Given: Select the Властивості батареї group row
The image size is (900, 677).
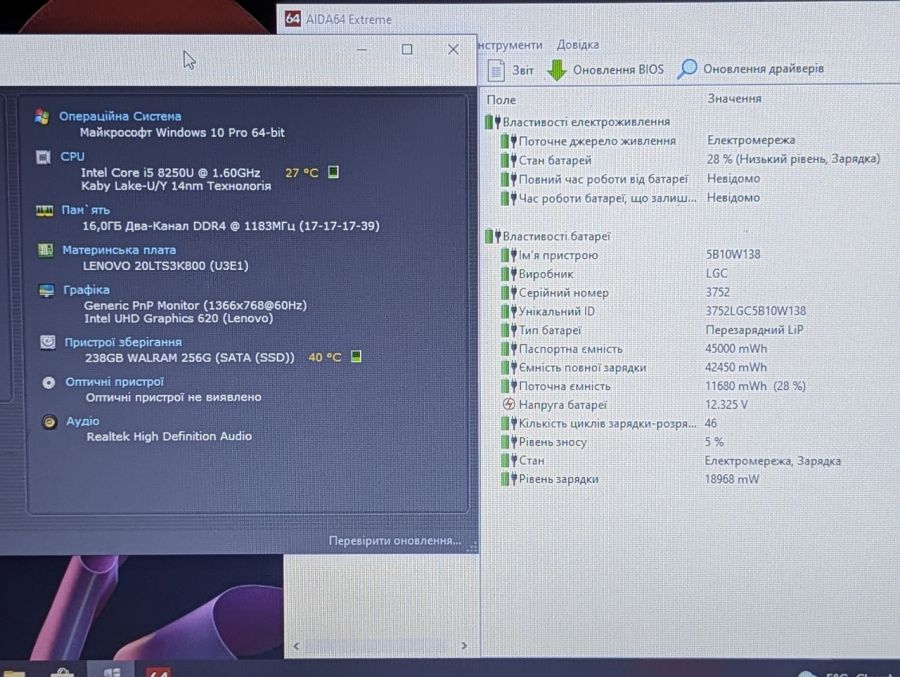Looking at the screenshot, I should click(548, 236).
